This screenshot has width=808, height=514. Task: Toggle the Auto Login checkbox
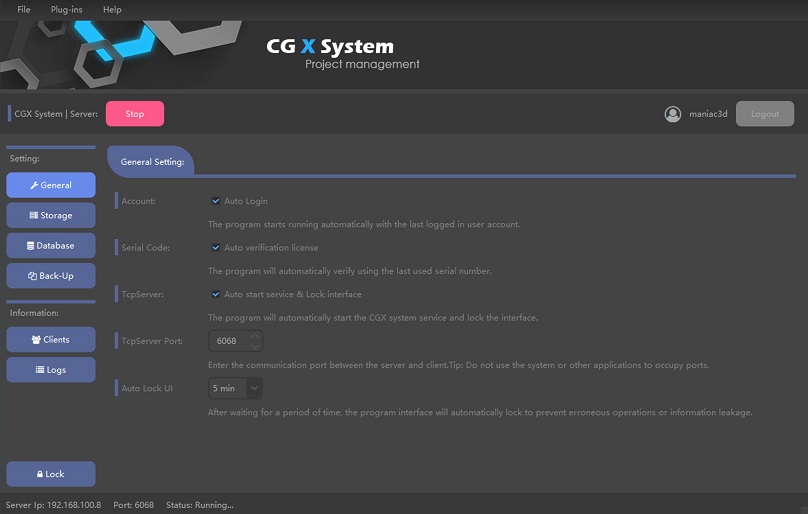tap(216, 201)
